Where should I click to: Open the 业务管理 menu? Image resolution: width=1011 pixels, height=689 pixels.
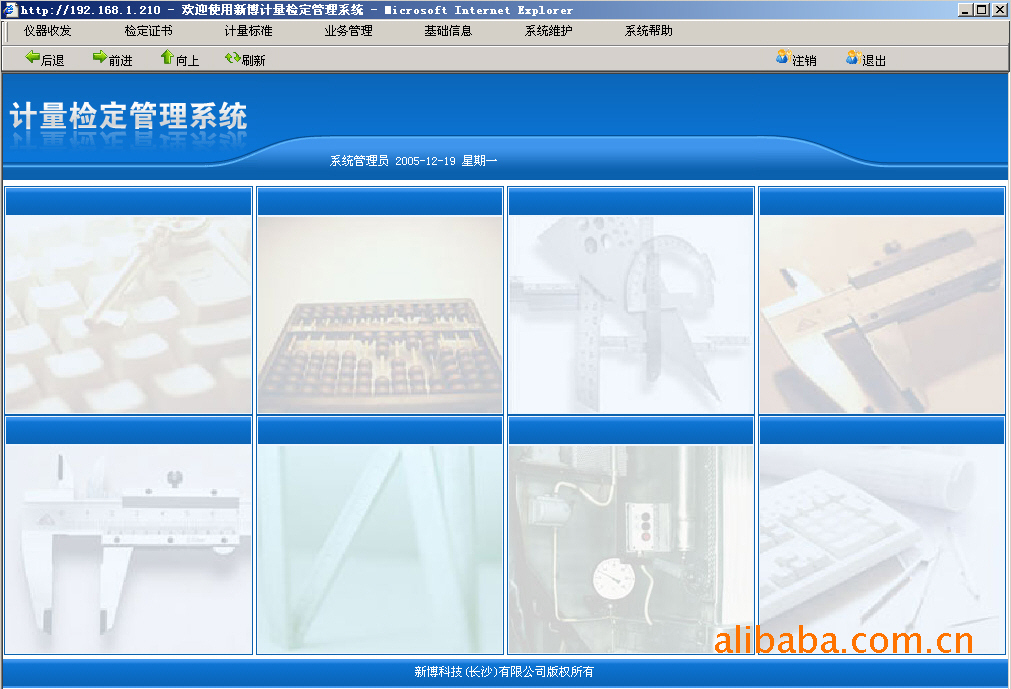click(x=348, y=31)
